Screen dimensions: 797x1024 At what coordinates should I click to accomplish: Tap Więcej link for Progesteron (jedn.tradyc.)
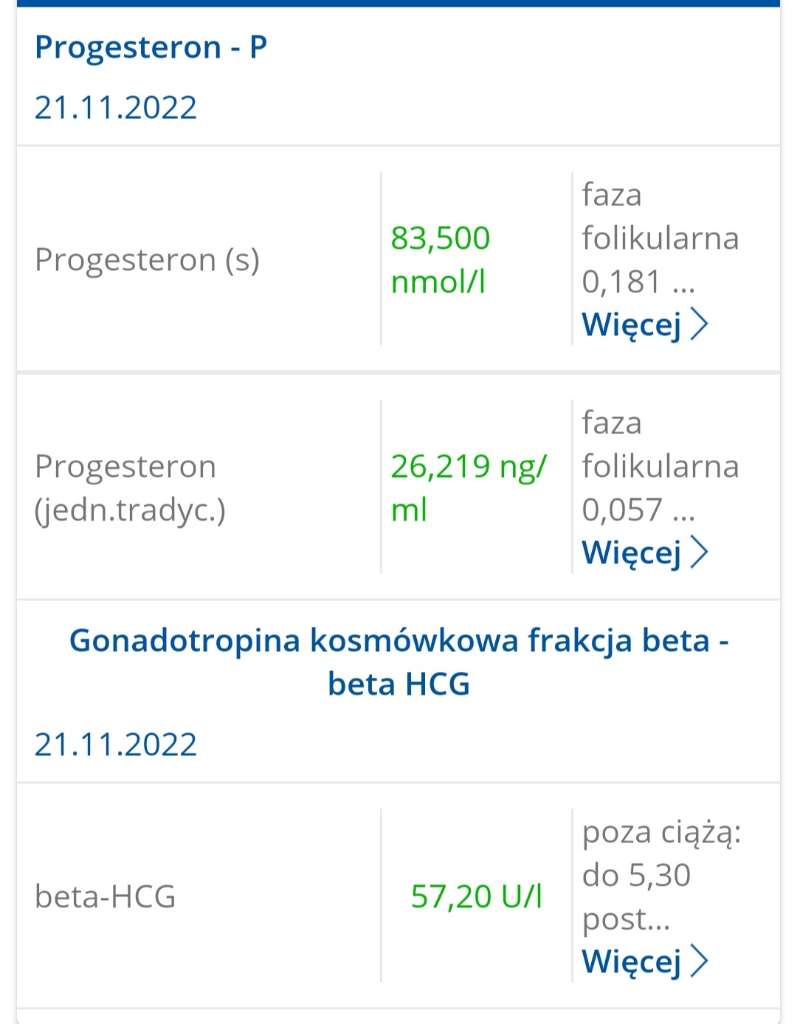pyautogui.click(x=631, y=552)
